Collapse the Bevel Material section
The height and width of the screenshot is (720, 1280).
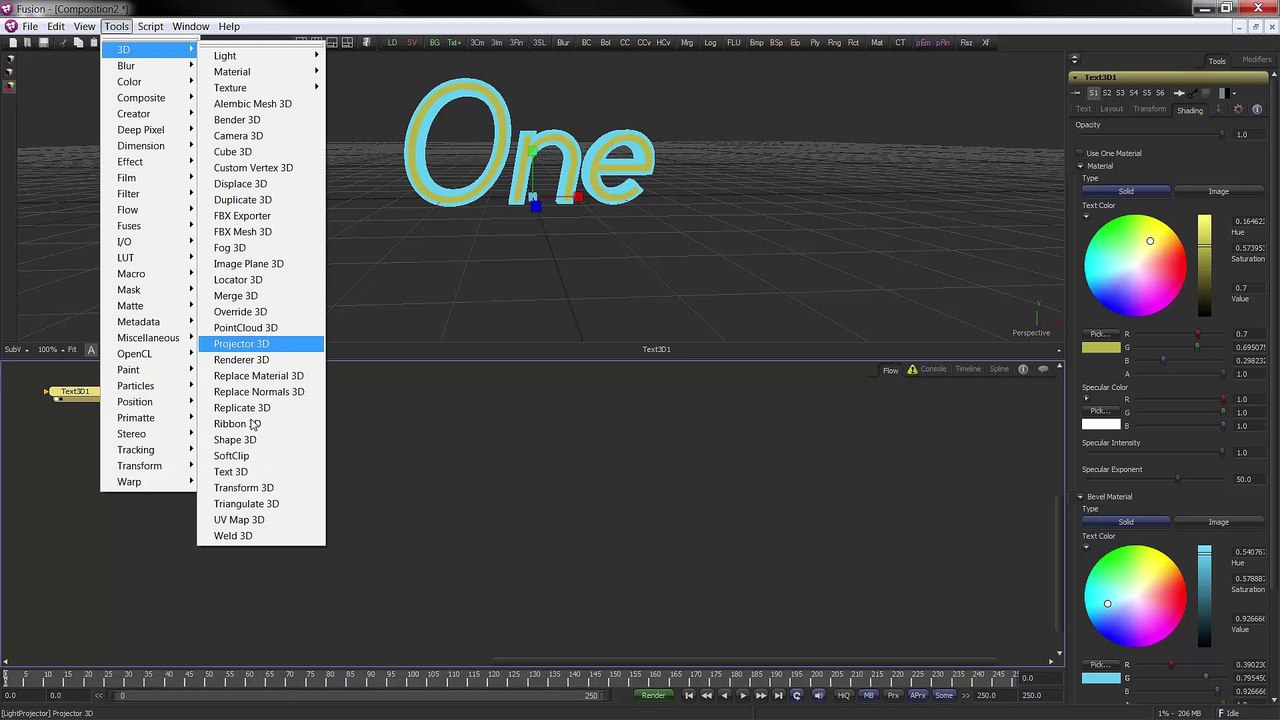point(1080,497)
